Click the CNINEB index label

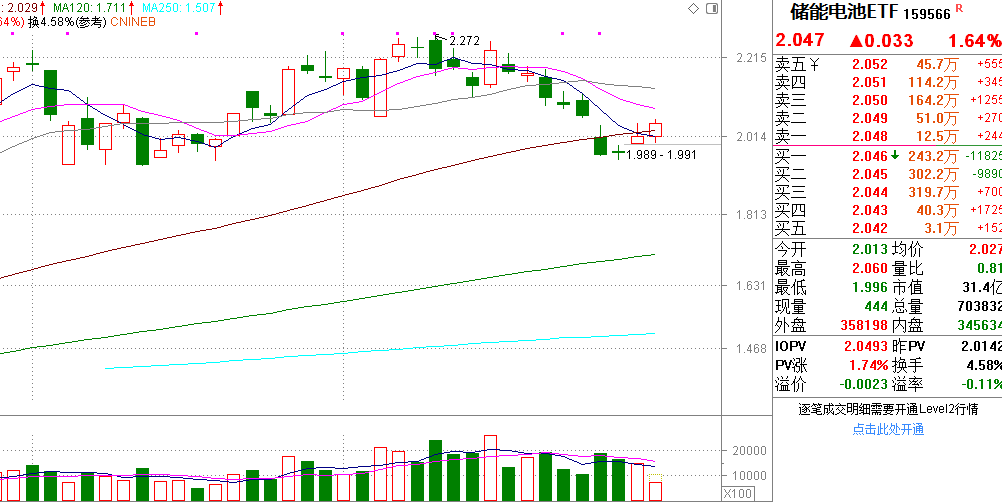(134, 22)
